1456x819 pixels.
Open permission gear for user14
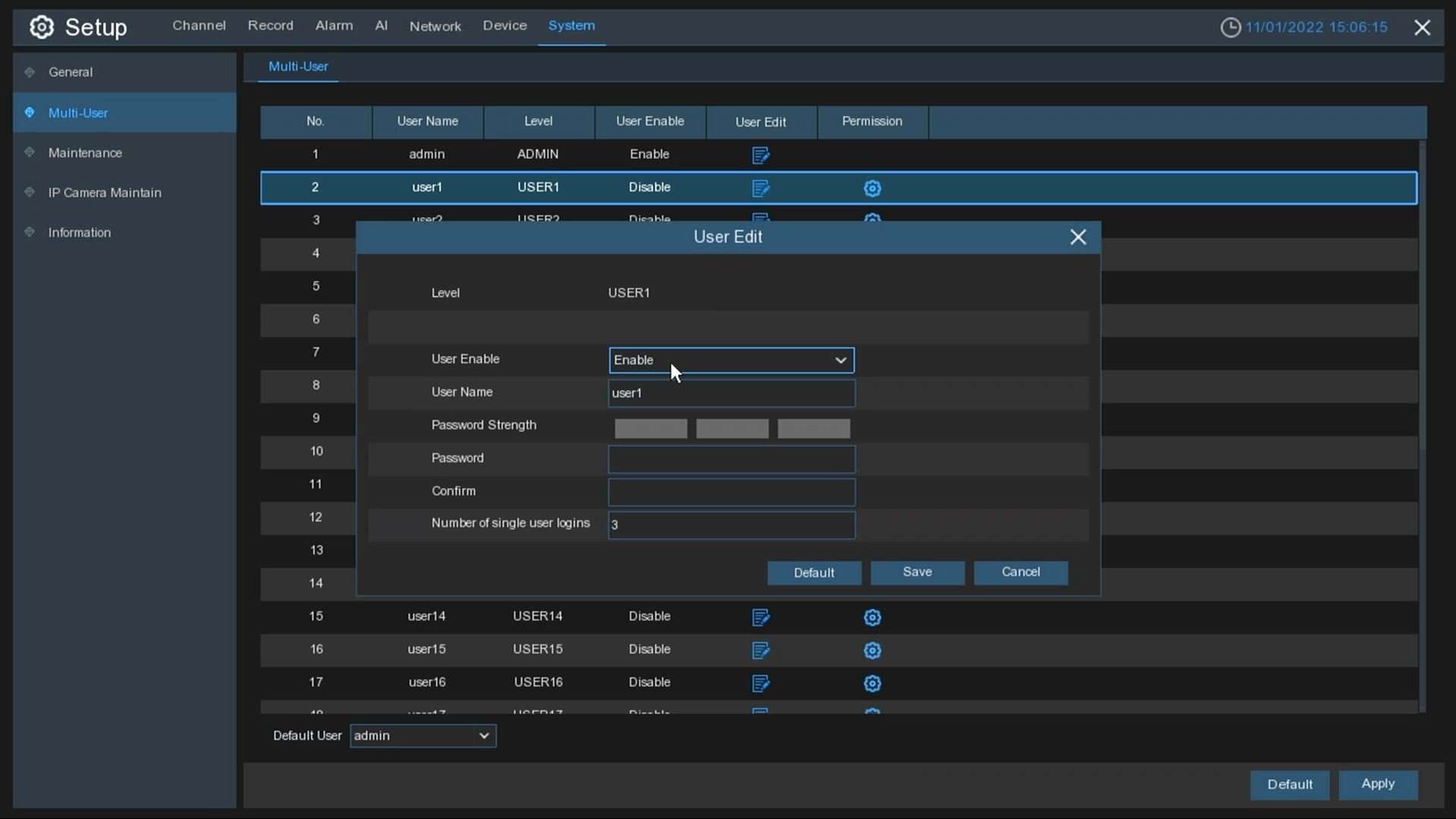pos(872,617)
